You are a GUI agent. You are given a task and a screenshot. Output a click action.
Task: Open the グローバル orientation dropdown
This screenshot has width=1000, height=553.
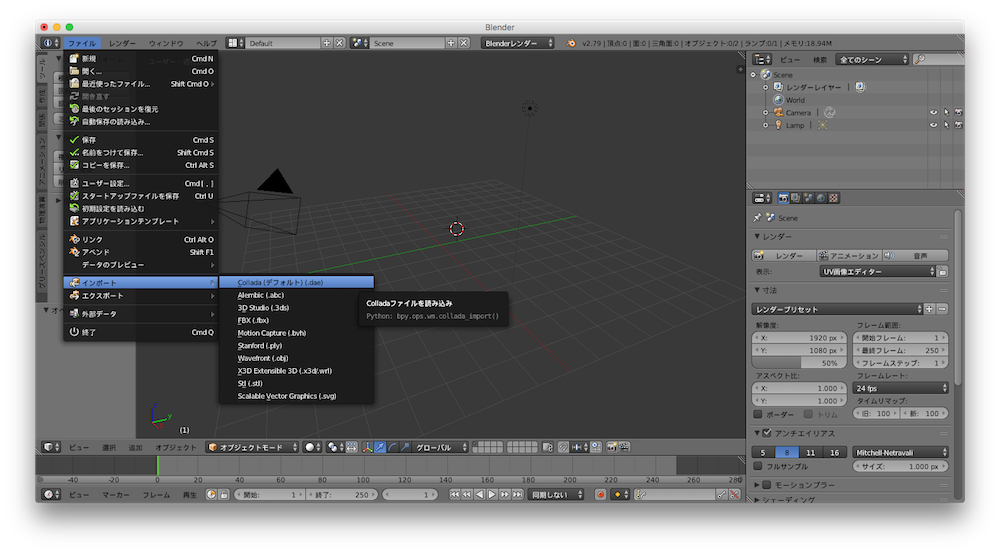[x=440, y=448]
